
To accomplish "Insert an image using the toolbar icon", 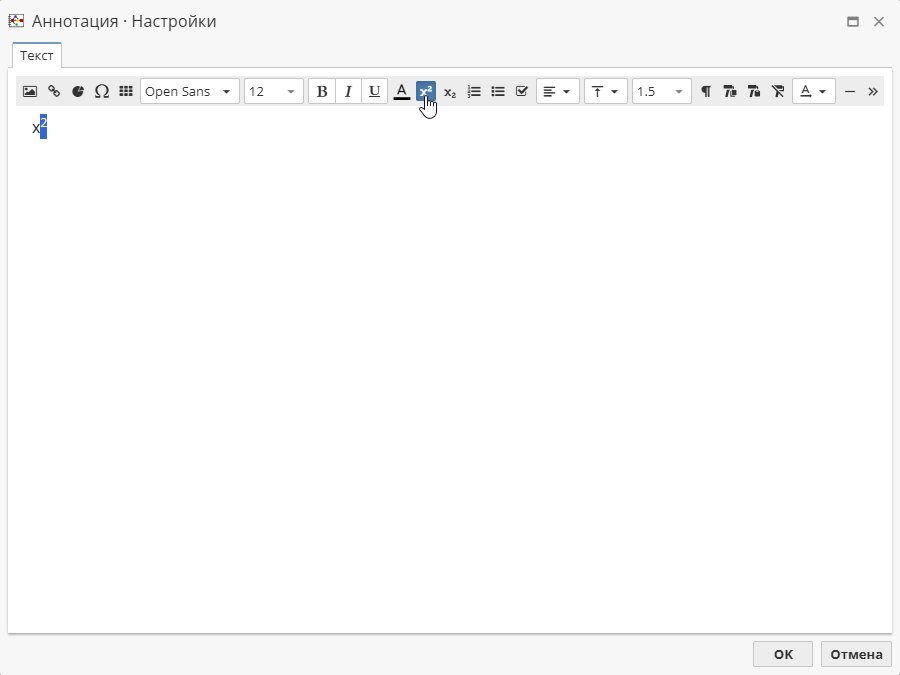I will [x=29, y=91].
